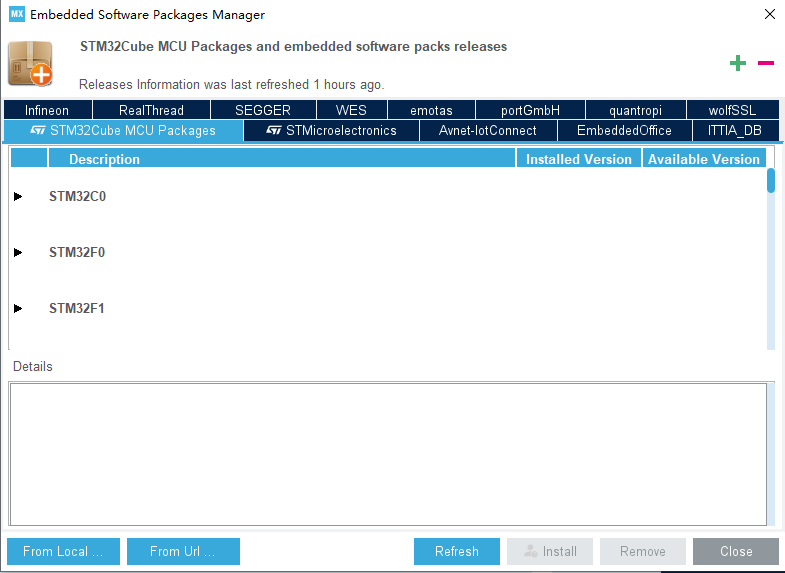Viewport: 785px width, 573px height.
Task: Select the EmbeddedOffice tab
Action: point(624,131)
